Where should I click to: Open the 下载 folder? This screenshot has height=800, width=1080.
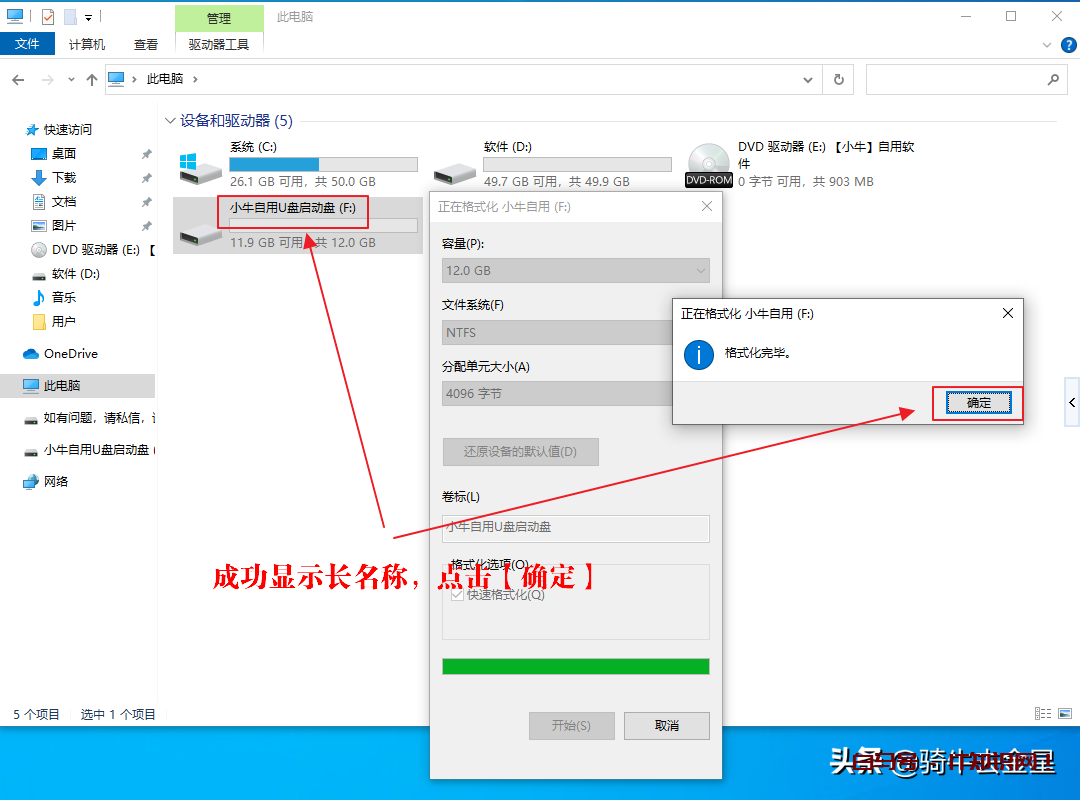coord(63,177)
